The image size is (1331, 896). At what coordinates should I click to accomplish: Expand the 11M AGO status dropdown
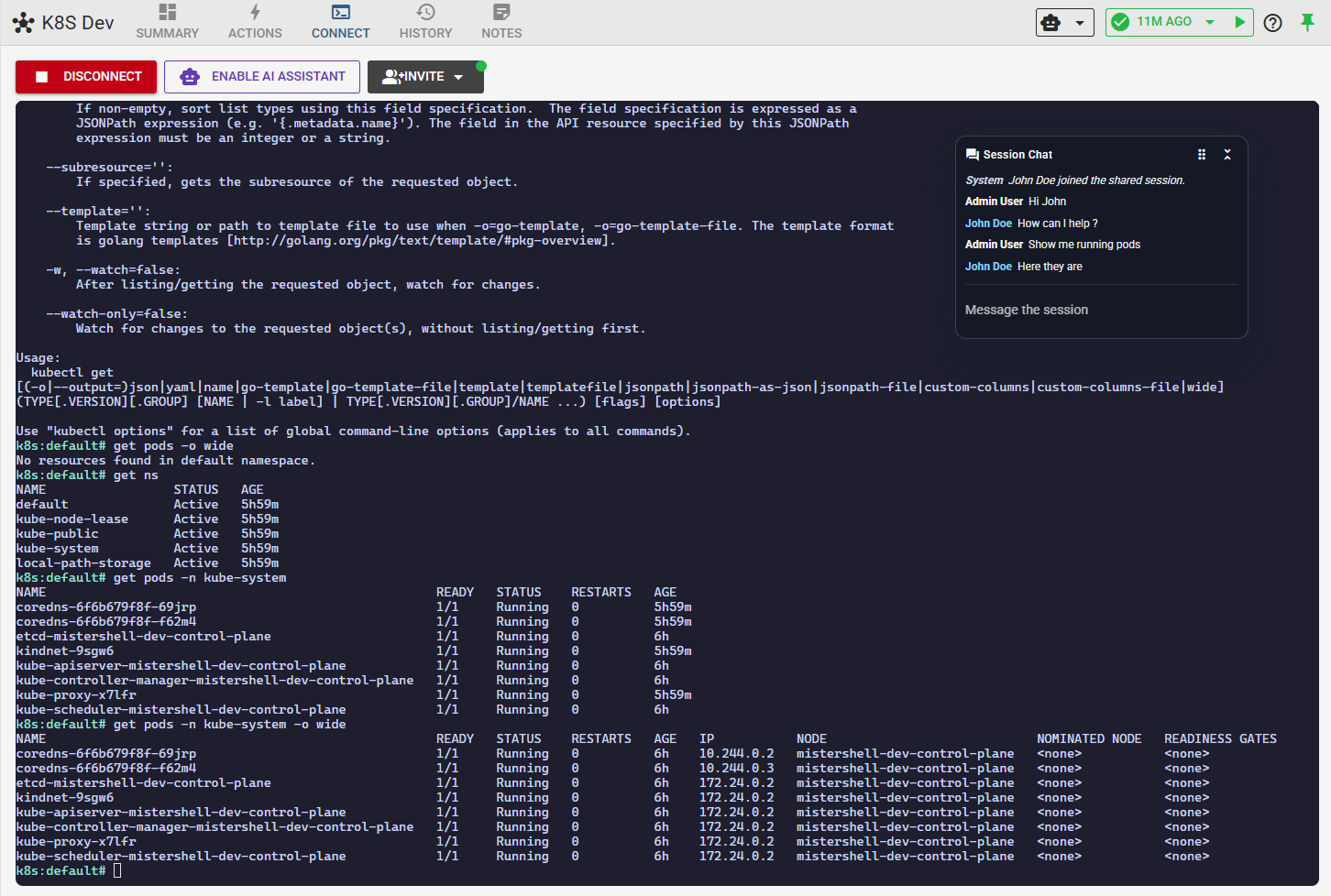click(1210, 22)
